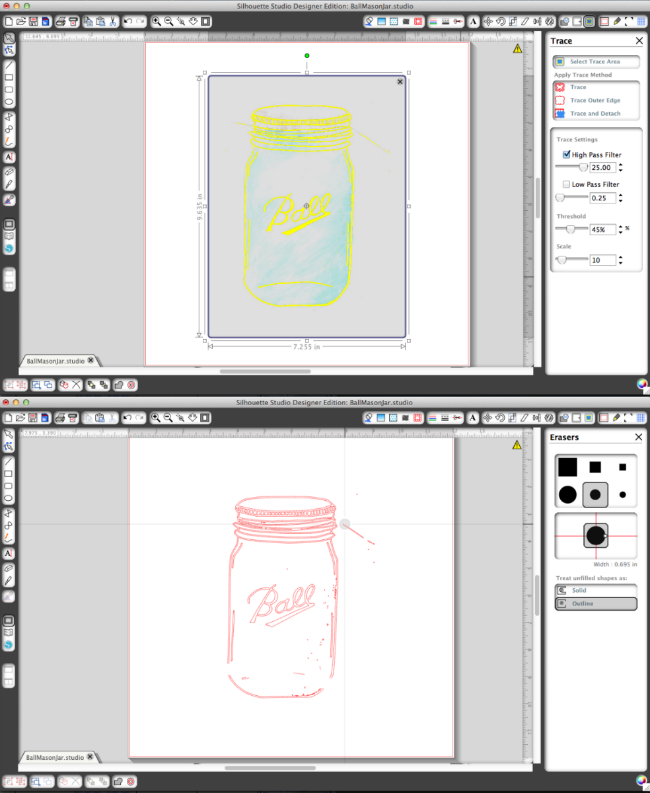Close the Trace panel
This screenshot has height=793, width=650.
tap(639, 40)
